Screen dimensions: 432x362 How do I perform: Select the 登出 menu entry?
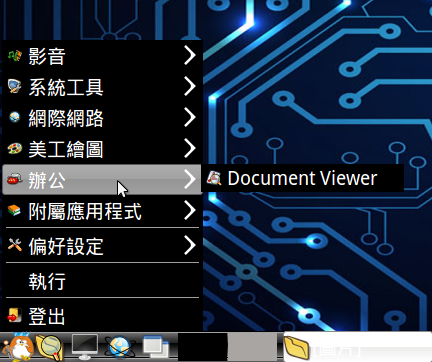click(x=103, y=315)
